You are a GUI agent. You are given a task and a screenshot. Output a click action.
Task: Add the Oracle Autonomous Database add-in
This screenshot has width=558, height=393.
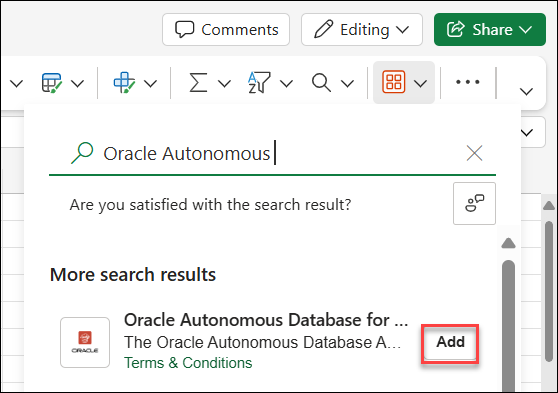click(x=450, y=342)
